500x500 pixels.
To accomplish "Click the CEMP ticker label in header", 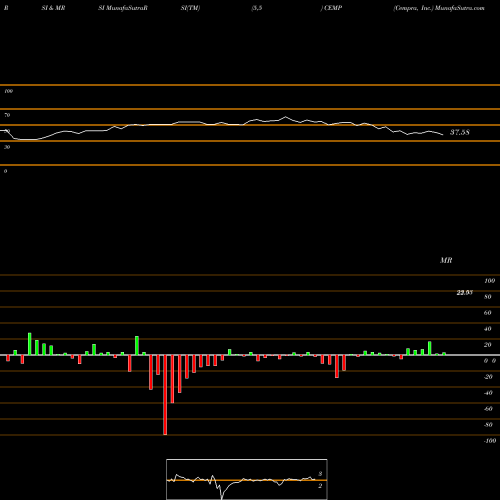I will click(x=333, y=8).
